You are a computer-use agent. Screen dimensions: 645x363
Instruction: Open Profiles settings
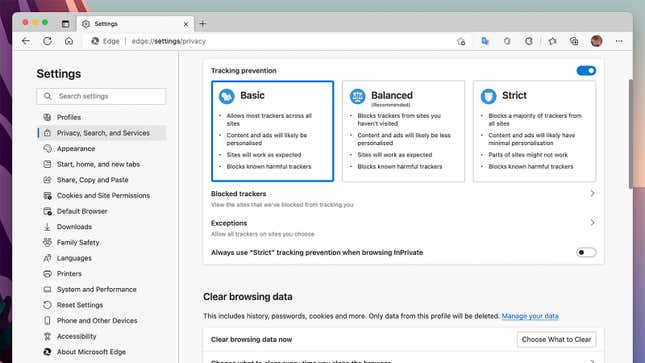102,117
